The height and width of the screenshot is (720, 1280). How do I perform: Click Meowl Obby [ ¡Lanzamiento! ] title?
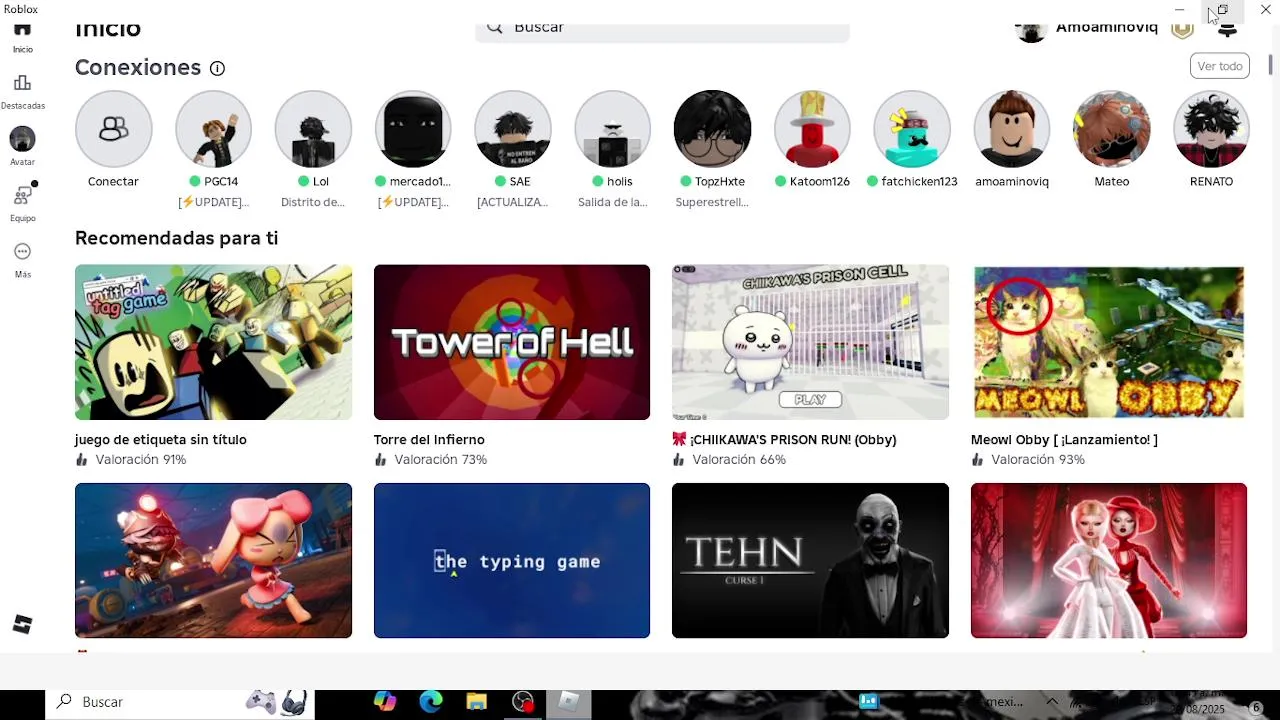click(1064, 440)
